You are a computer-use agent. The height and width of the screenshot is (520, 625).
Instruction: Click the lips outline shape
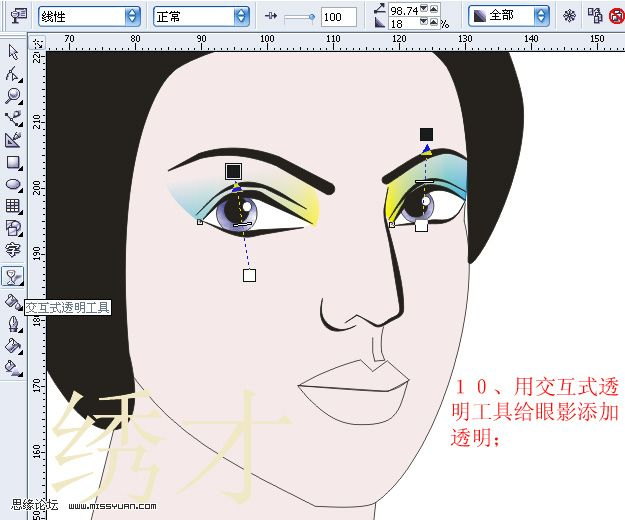(x=354, y=392)
